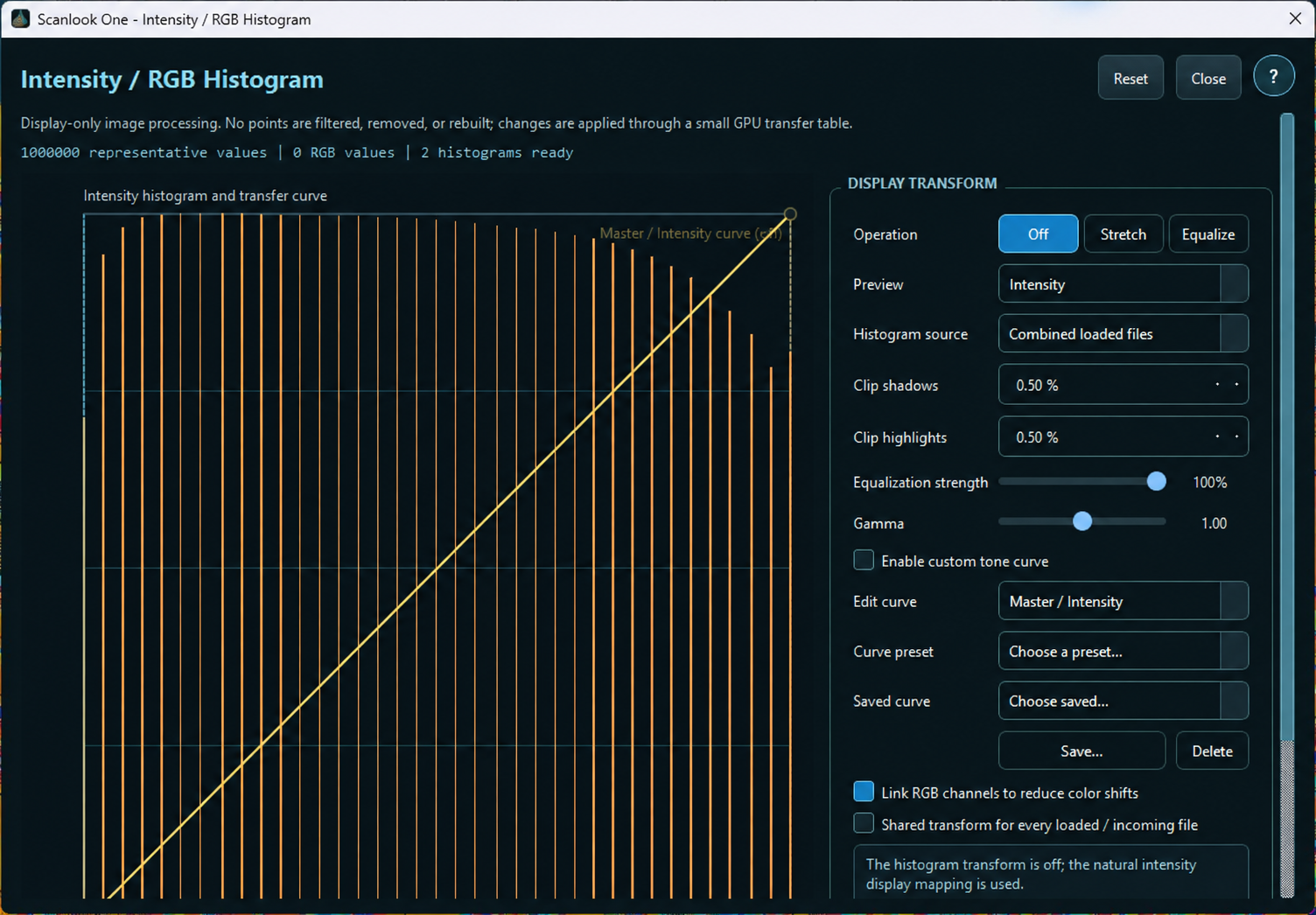Open Histogram source dropdown
Viewport: 1316px width, 915px height.
1123,333
